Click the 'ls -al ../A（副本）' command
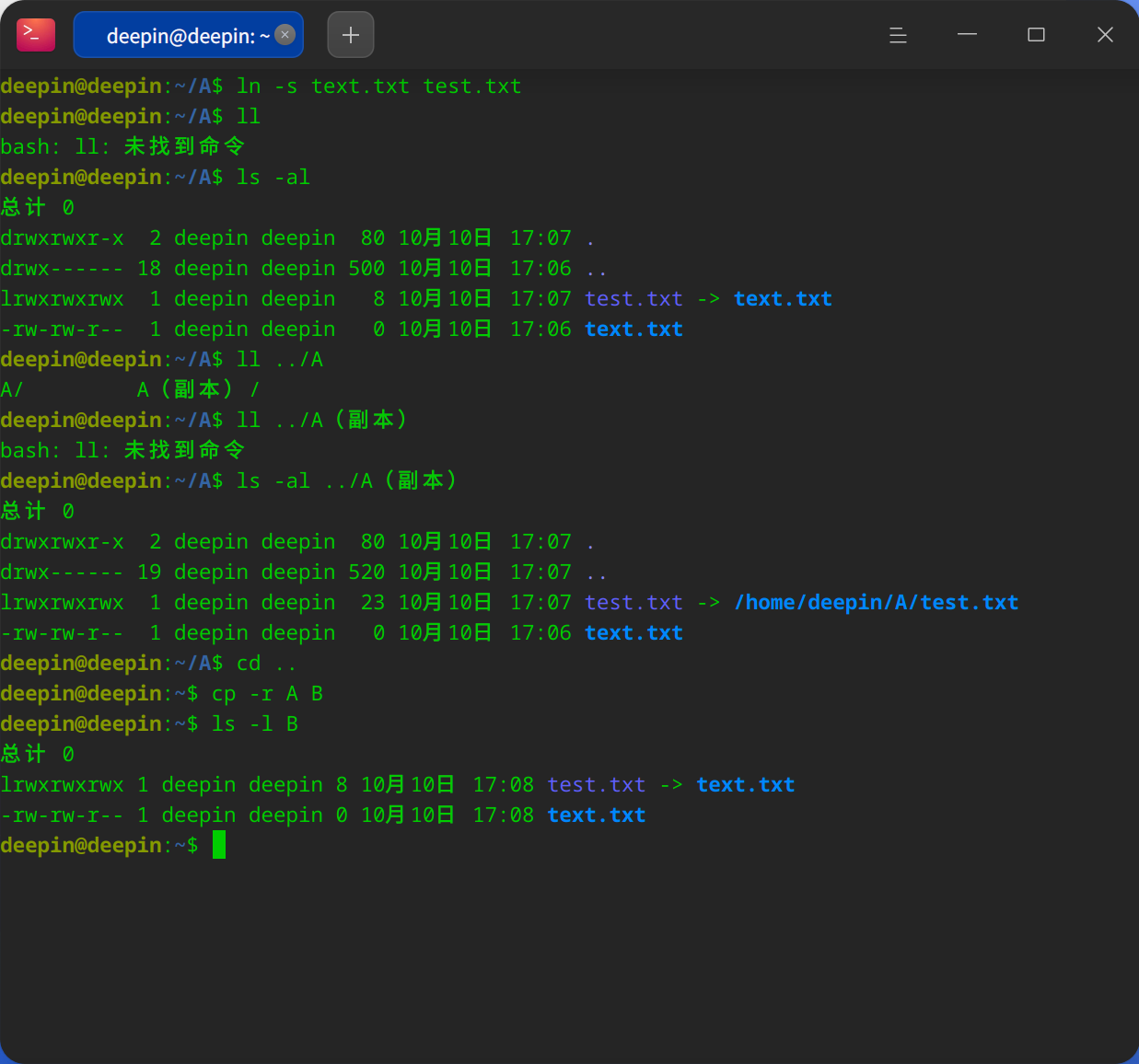The height and width of the screenshot is (1064, 1139). tap(347, 480)
